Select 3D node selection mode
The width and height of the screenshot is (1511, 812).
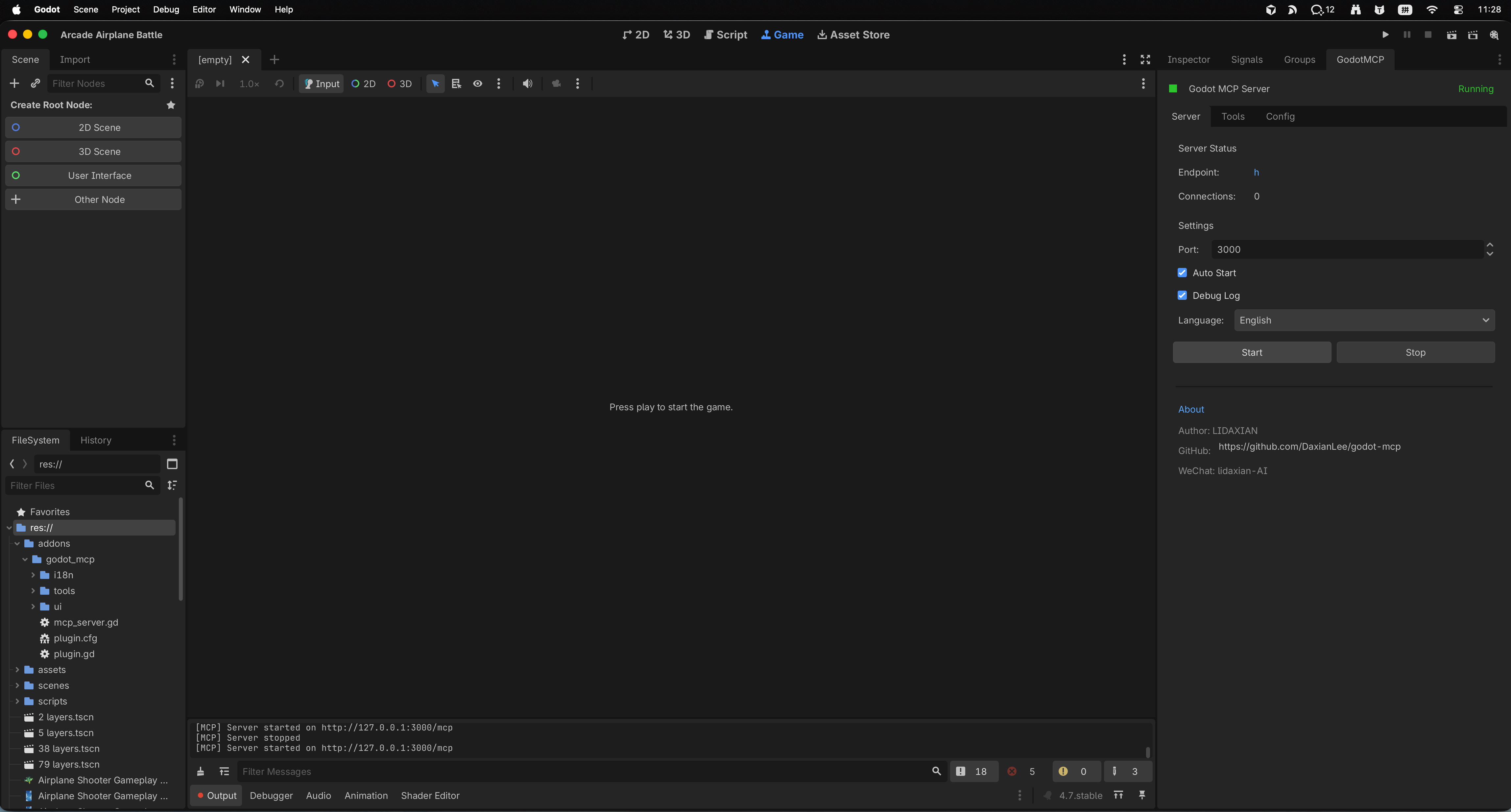[399, 84]
